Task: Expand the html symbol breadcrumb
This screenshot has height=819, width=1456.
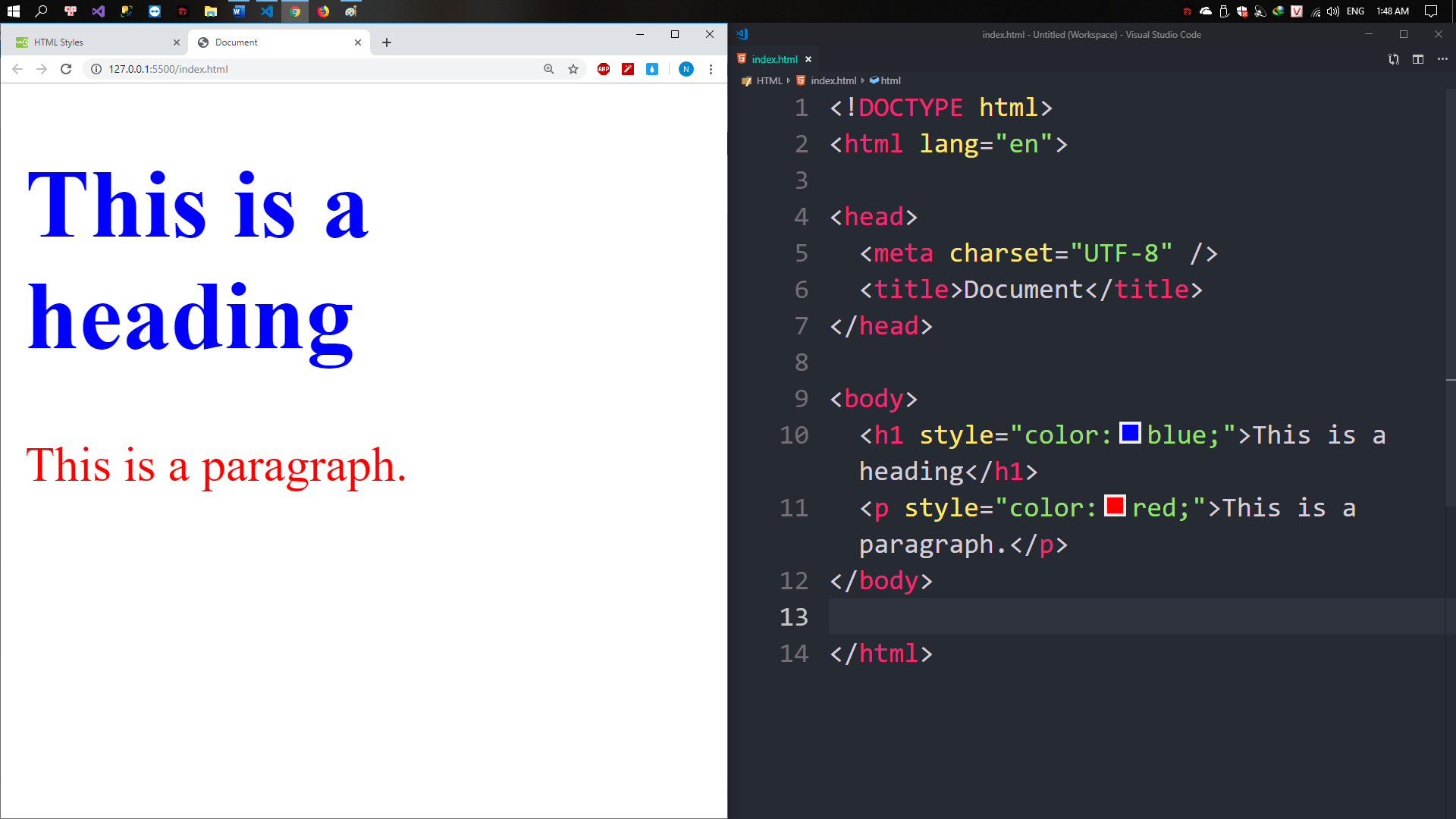Action: pyautogui.click(x=890, y=80)
